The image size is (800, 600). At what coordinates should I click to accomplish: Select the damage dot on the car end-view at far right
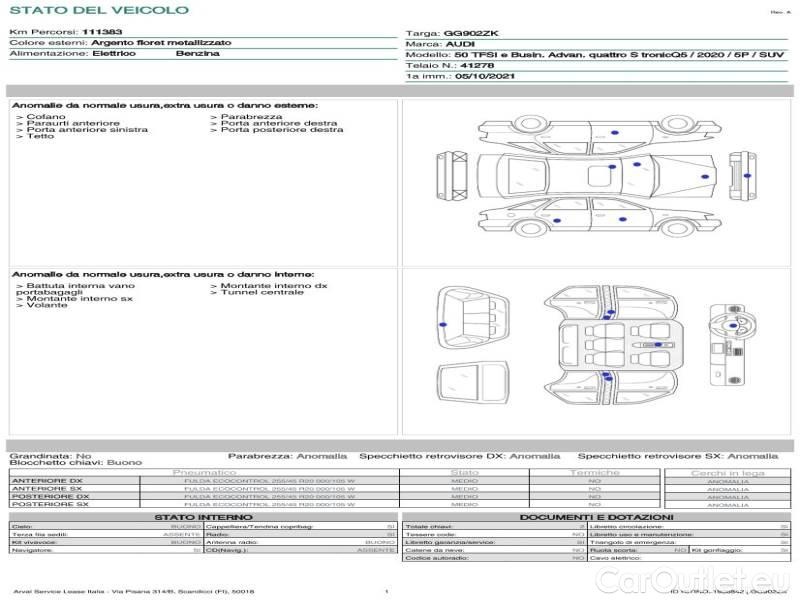pos(746,175)
